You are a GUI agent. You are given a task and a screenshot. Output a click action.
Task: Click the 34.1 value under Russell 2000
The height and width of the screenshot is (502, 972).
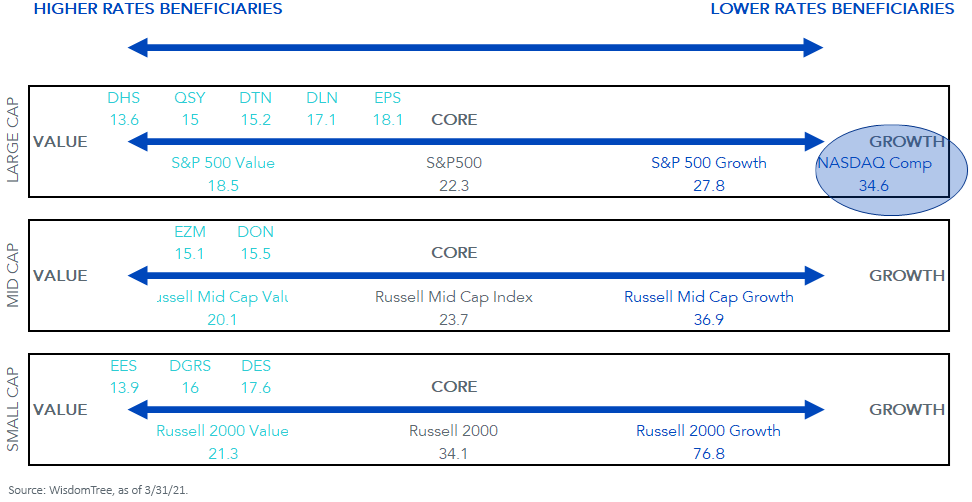pyautogui.click(x=453, y=454)
